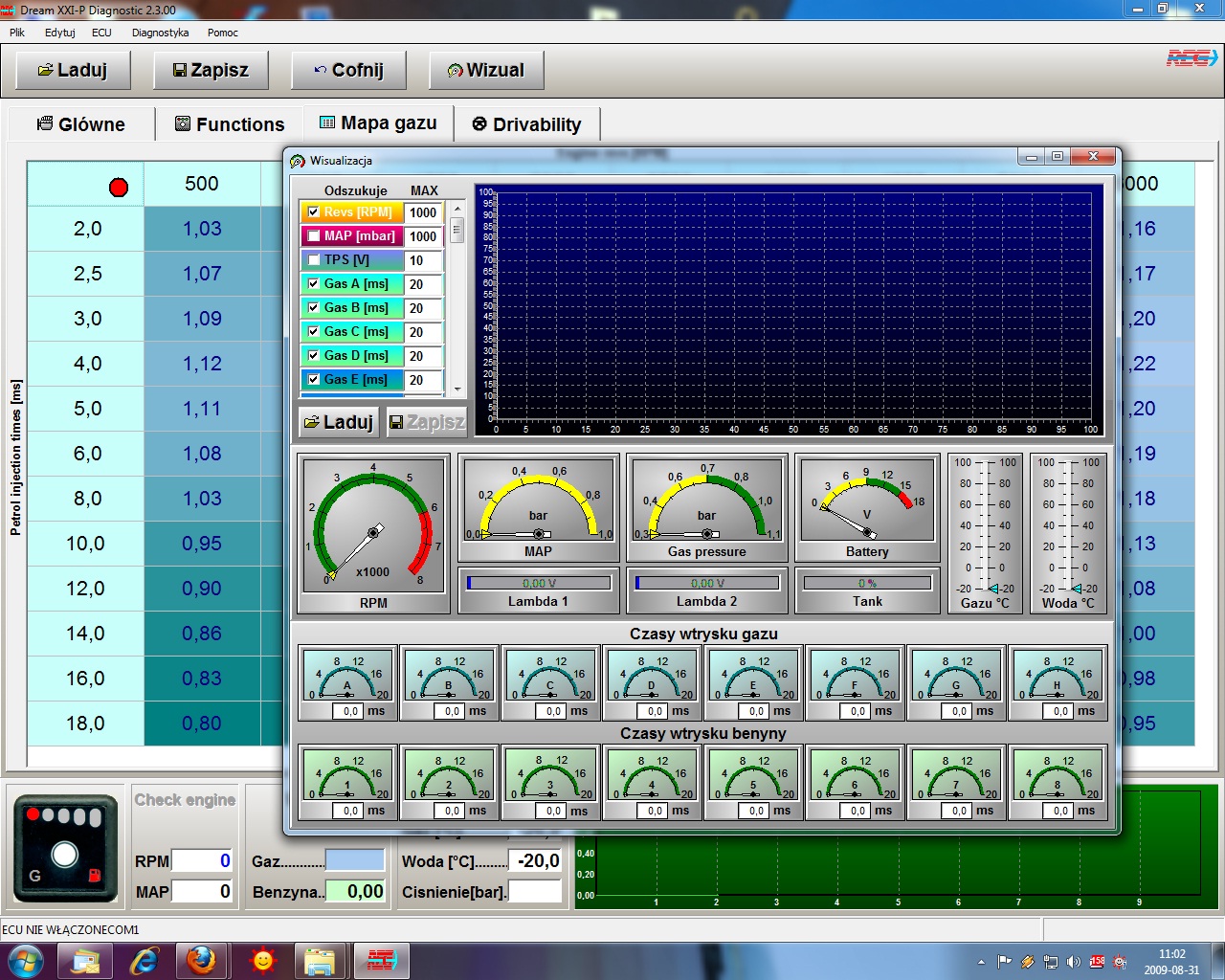Click gas injector H gauge
1225x980 pixels.
[1058, 683]
